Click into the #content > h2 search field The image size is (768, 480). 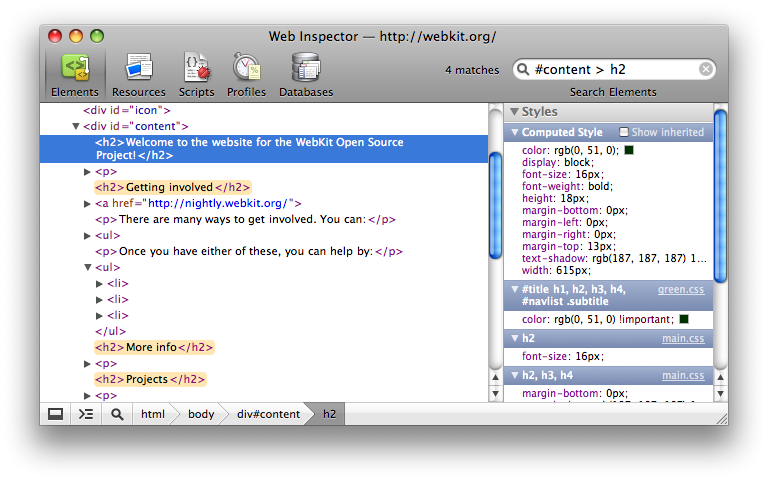615,69
